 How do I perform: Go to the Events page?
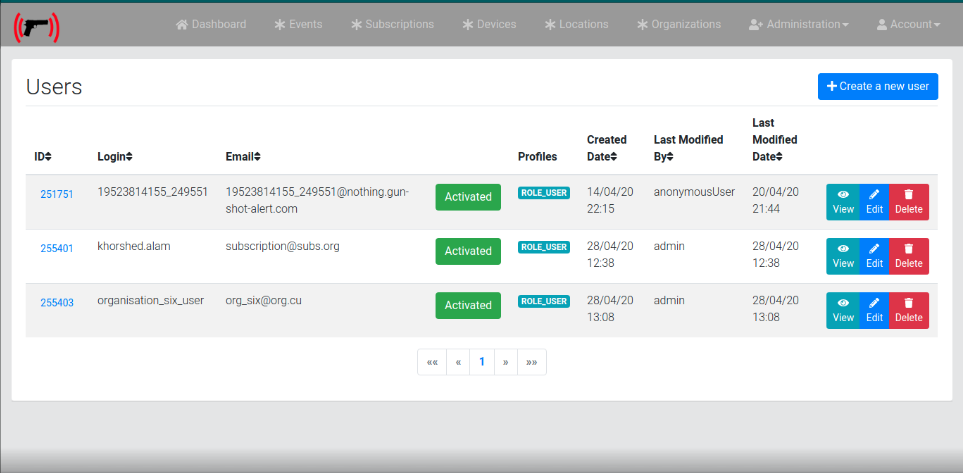click(x=298, y=24)
